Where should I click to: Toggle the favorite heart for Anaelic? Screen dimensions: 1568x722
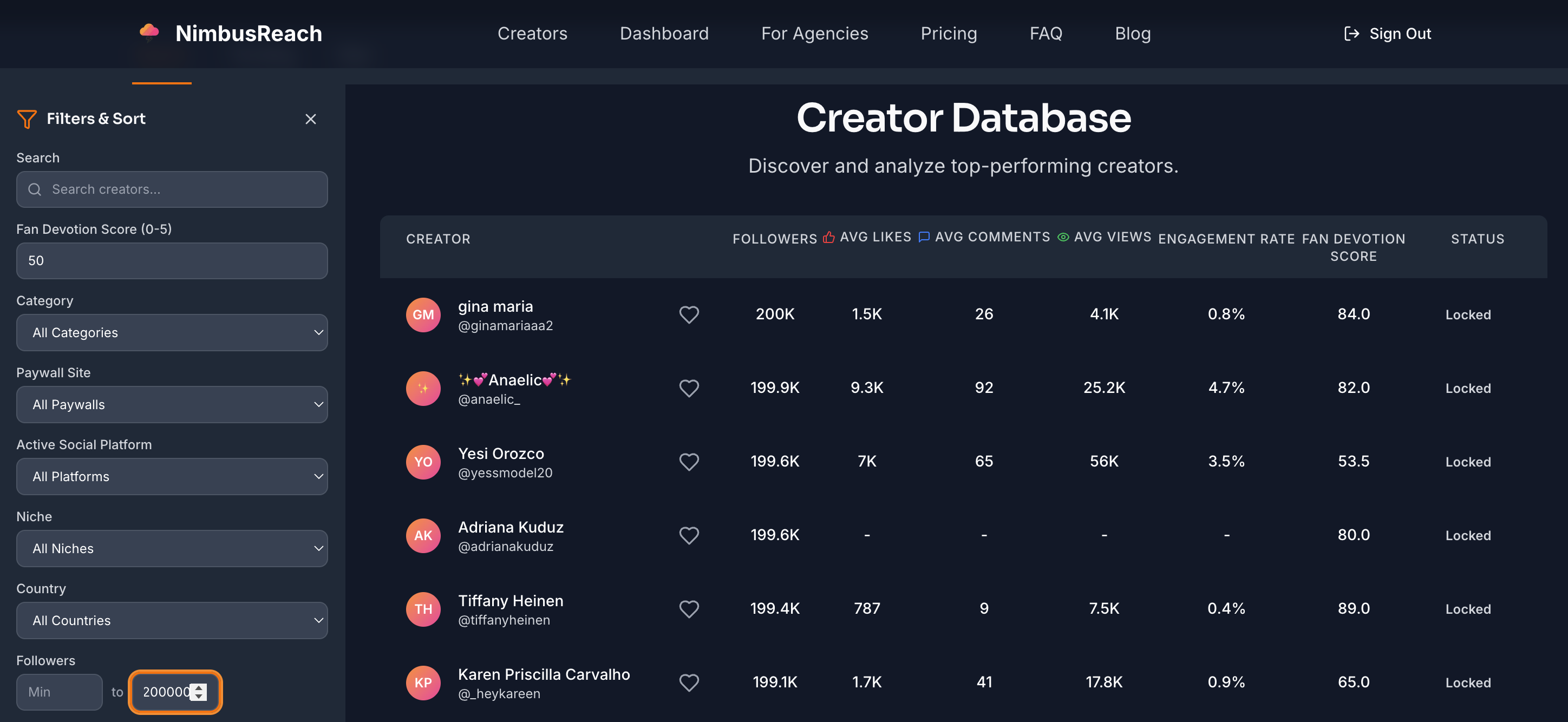click(688, 388)
